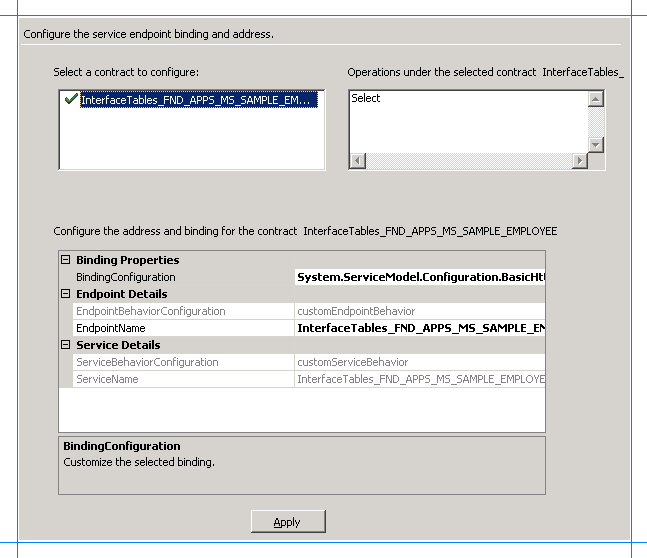The image size is (647, 558).
Task: Click the customServiceBehavior value
Action: pos(420,362)
